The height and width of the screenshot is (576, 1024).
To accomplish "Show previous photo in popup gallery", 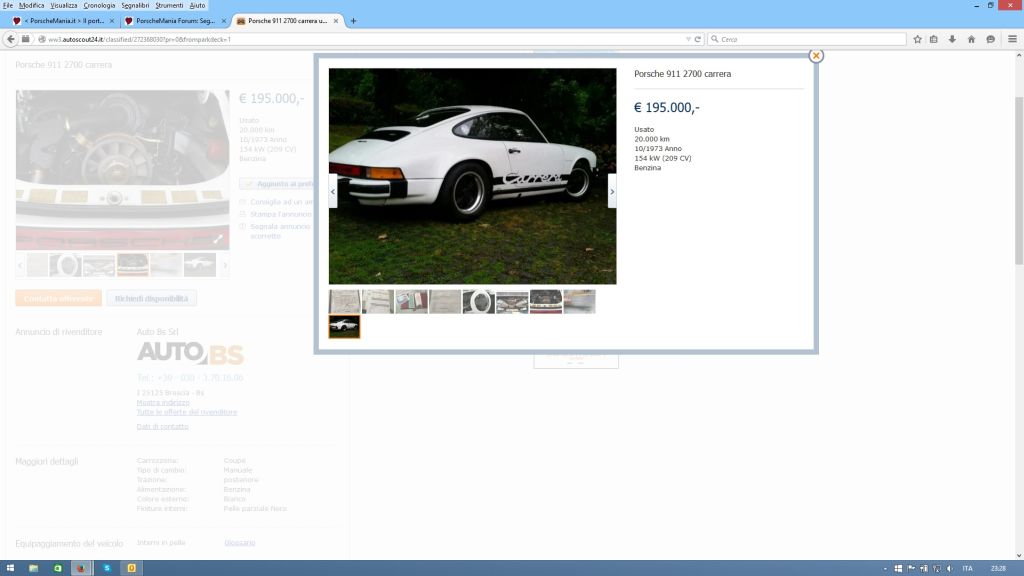I will coord(333,191).
